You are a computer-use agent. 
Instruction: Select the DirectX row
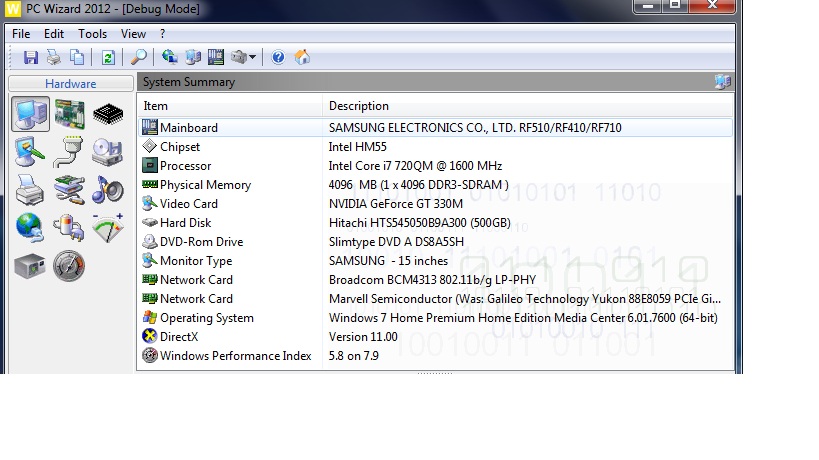(436, 337)
